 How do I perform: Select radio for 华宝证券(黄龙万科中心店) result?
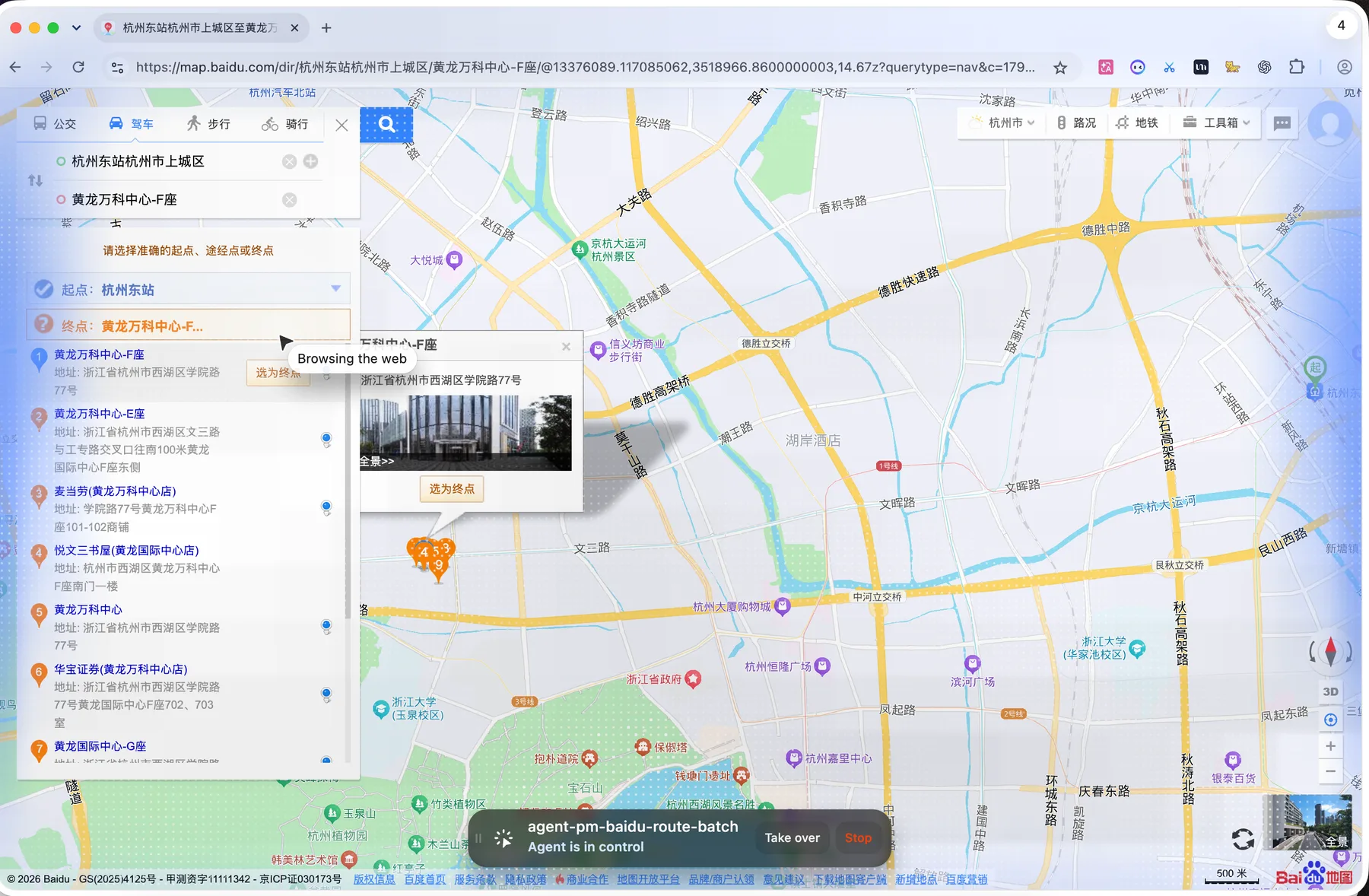tap(326, 693)
